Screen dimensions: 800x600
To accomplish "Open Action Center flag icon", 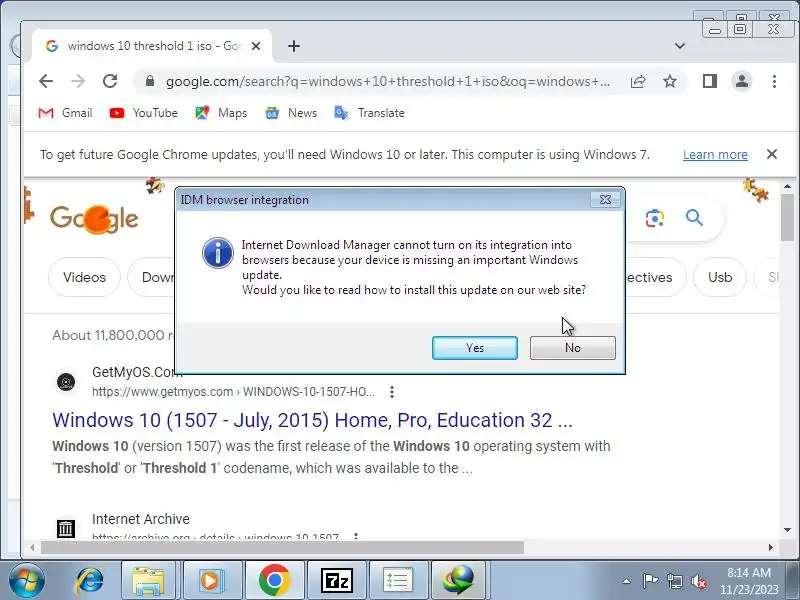I will point(650,581).
